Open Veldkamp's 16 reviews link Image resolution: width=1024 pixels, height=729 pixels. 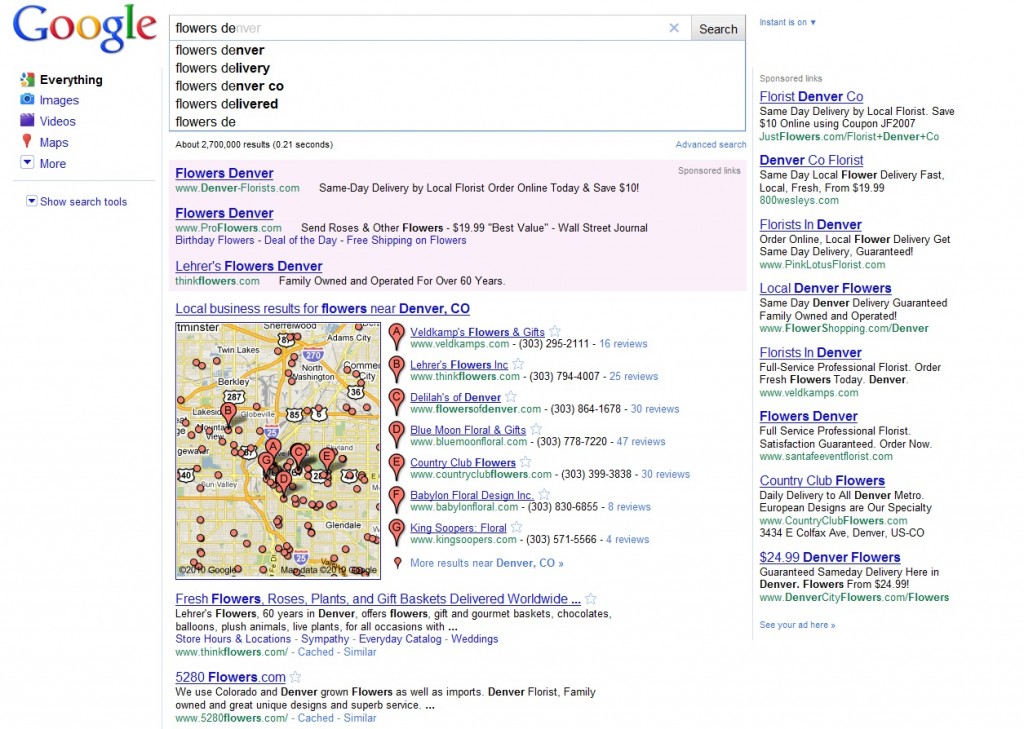click(623, 344)
